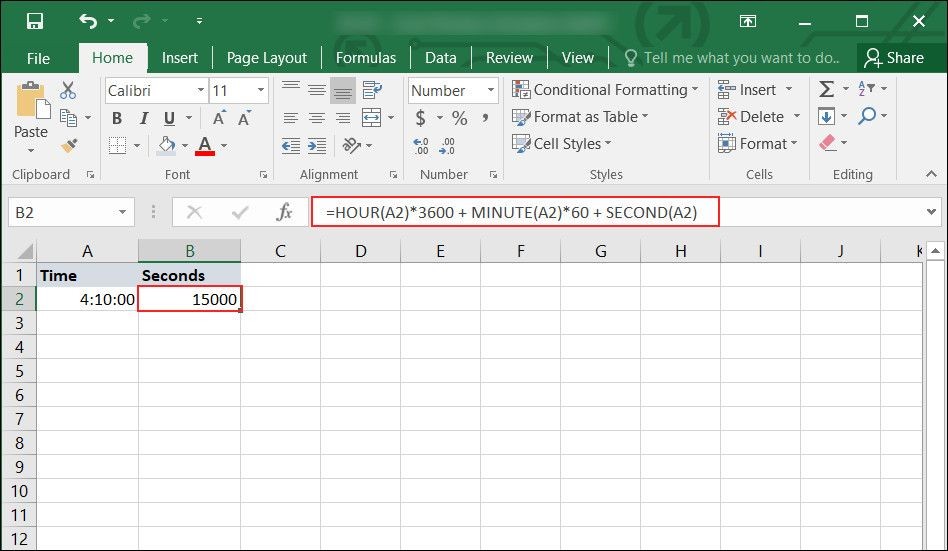Switch to the Formulas tab
Viewport: 948px width, 551px height.
pos(366,58)
